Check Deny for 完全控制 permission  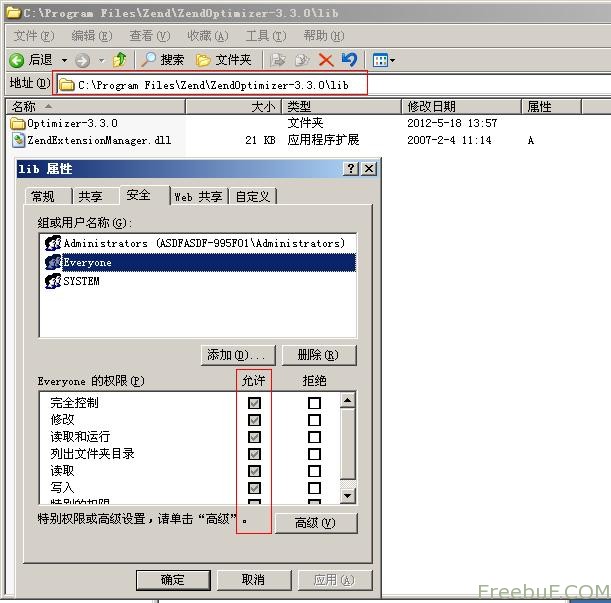tap(314, 403)
